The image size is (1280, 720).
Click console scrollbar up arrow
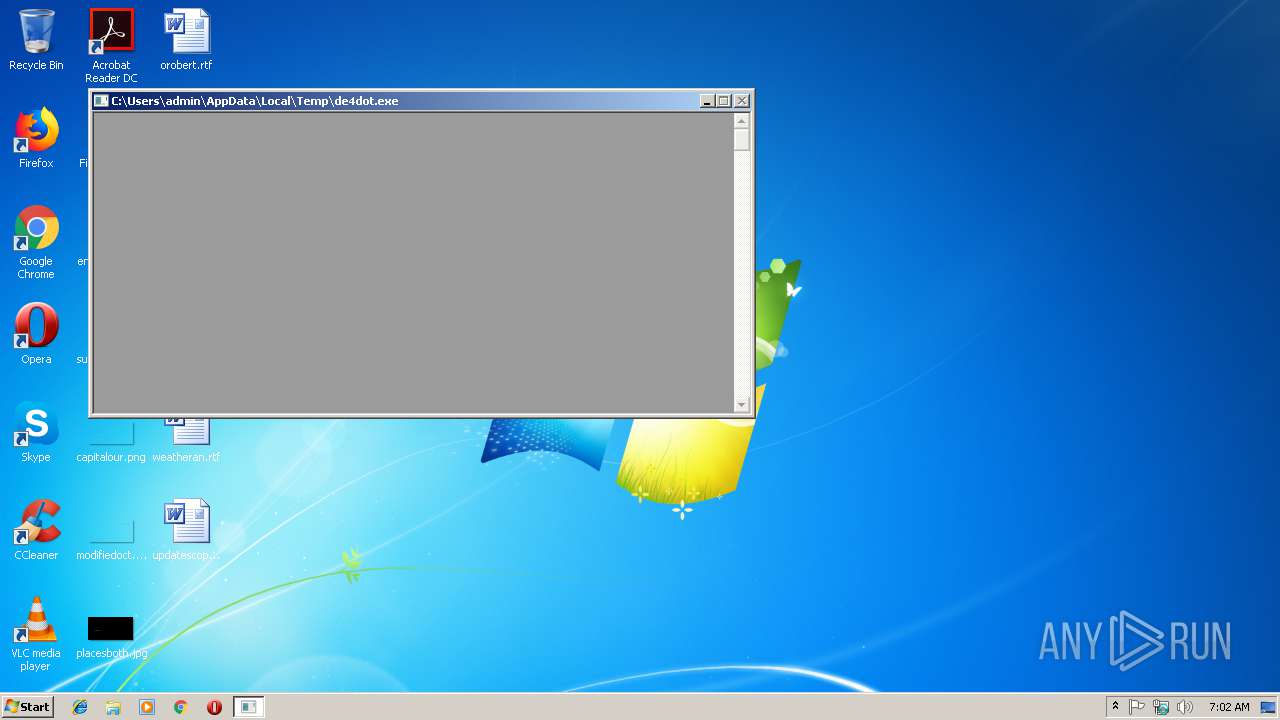(x=741, y=121)
